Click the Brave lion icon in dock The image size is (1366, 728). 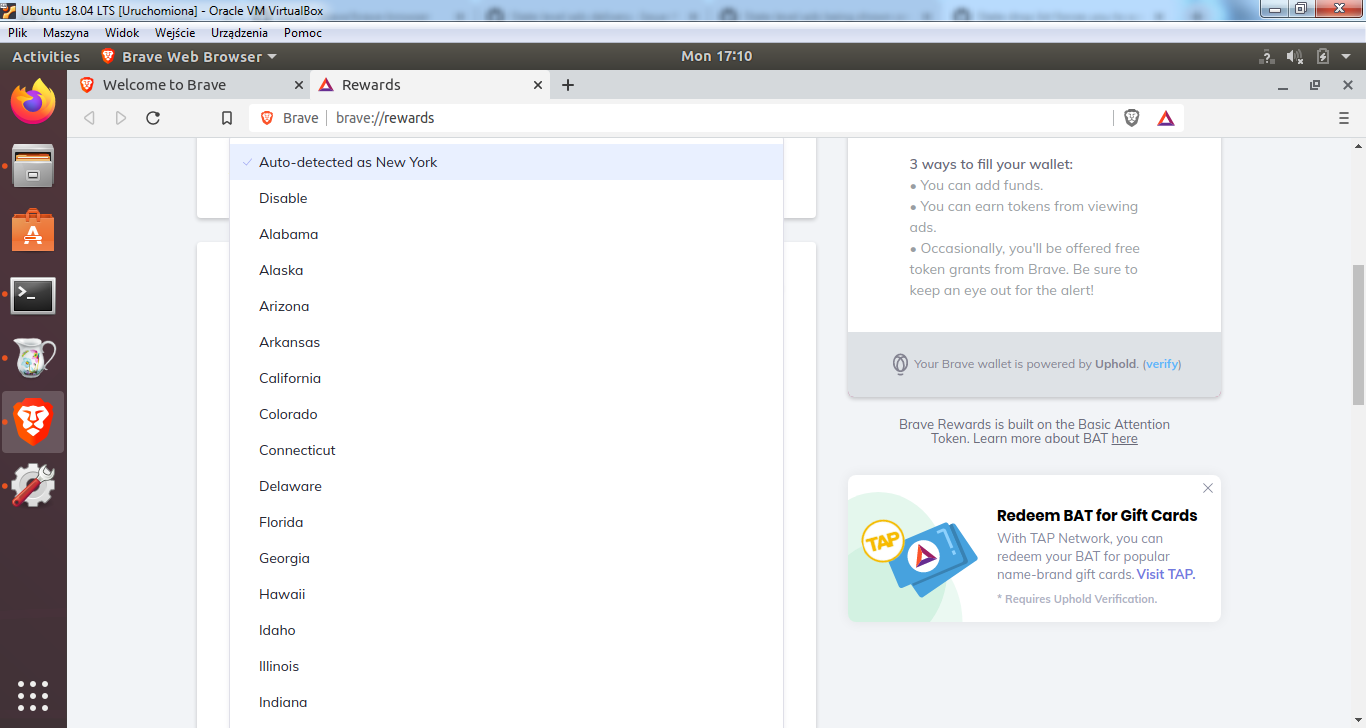pyautogui.click(x=33, y=422)
